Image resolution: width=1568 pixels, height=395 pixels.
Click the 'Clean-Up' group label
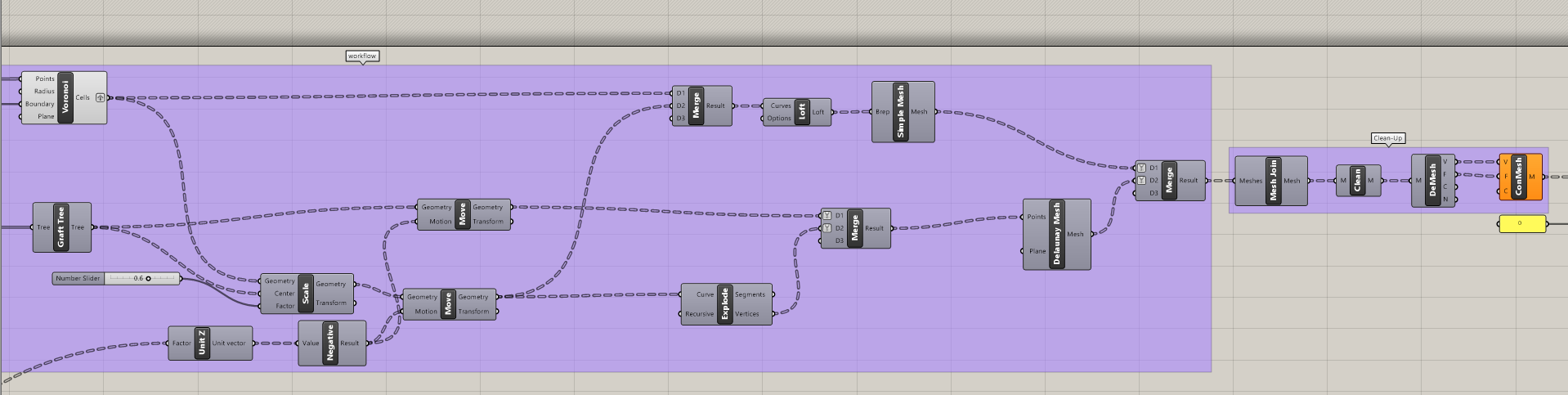click(1387, 138)
